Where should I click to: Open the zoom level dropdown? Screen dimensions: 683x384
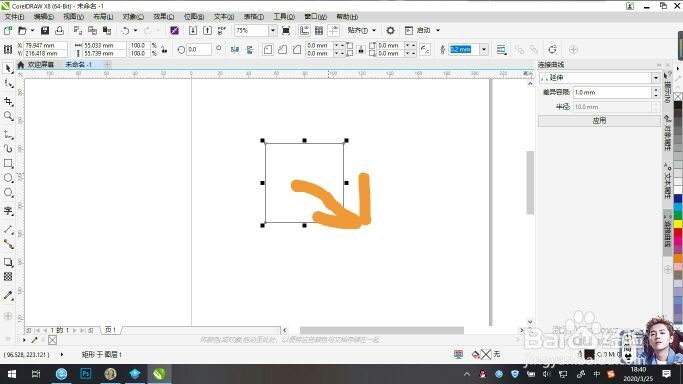[273, 30]
